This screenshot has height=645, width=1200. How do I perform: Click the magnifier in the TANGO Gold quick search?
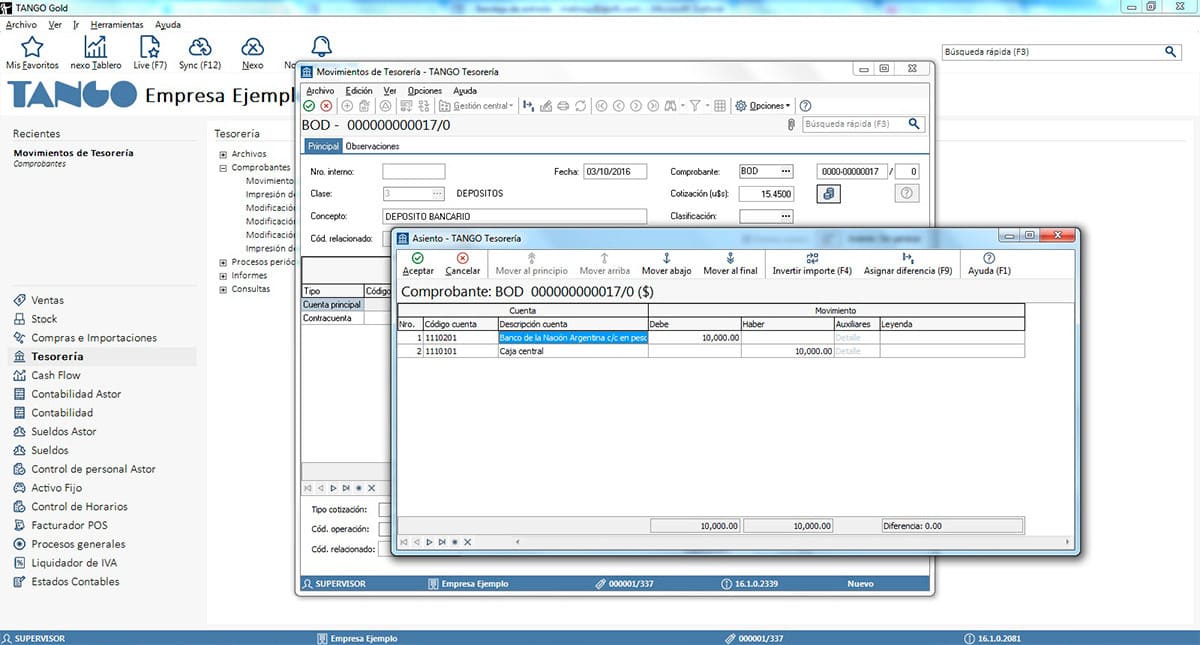click(1171, 51)
